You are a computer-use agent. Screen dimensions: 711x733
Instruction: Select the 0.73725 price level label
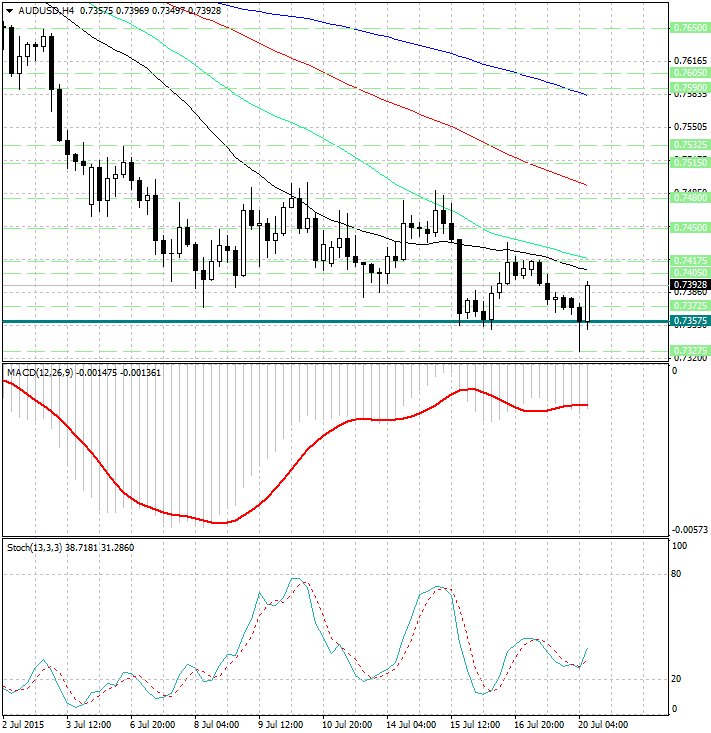(x=690, y=306)
